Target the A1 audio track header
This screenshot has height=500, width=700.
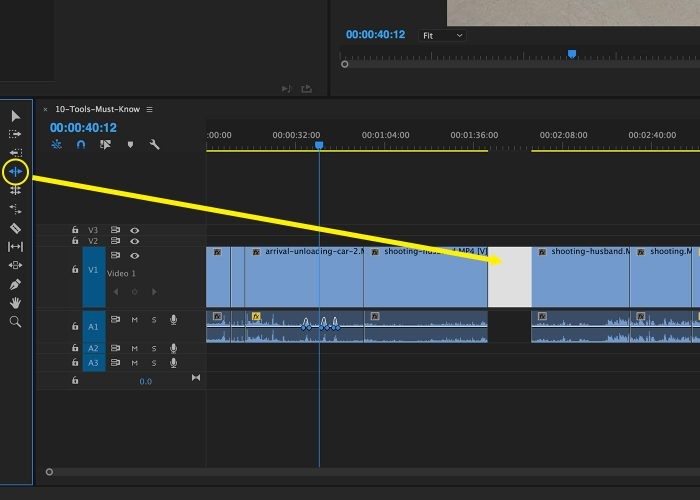point(93,326)
